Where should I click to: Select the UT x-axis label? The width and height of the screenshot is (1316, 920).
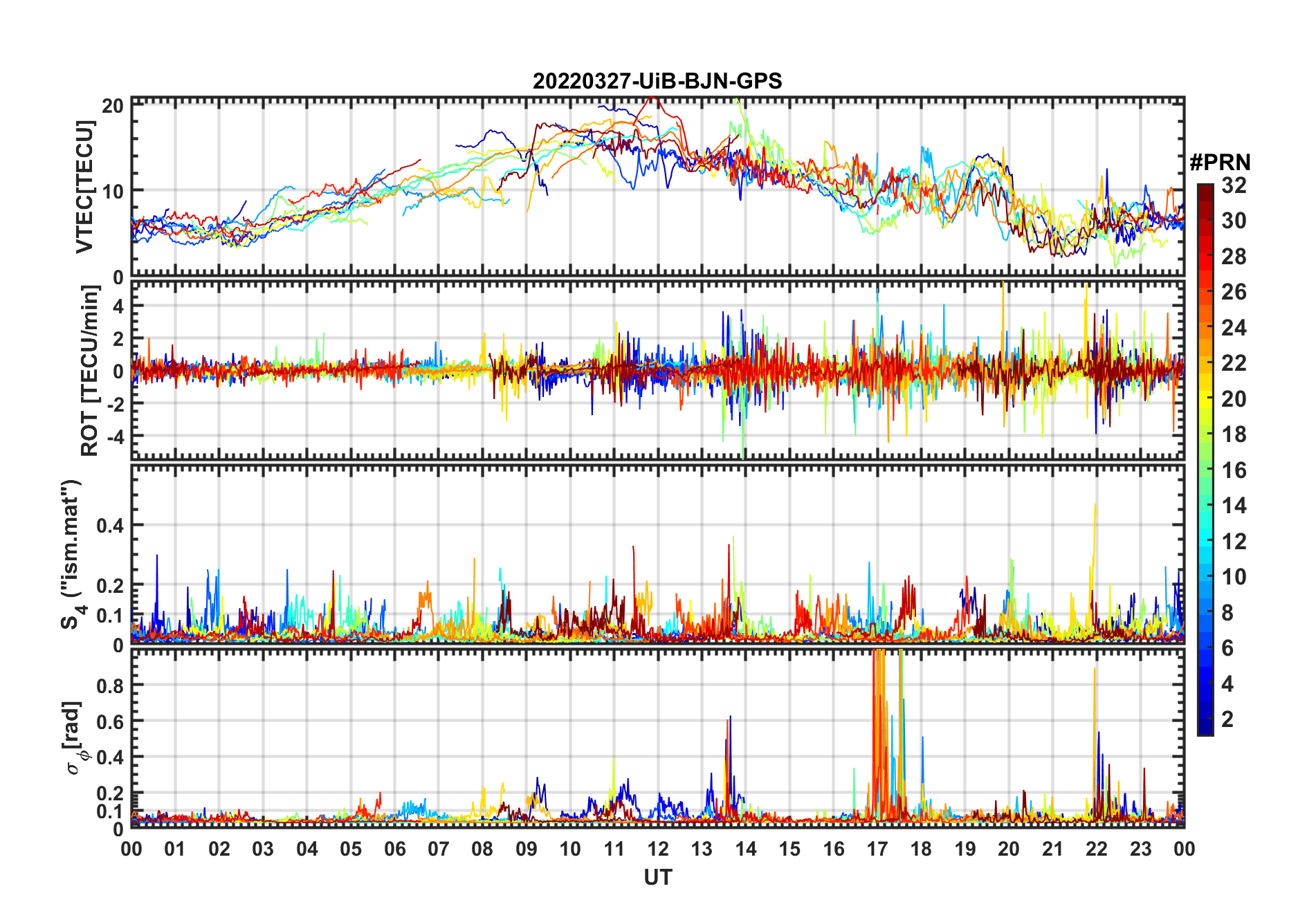pos(657,877)
